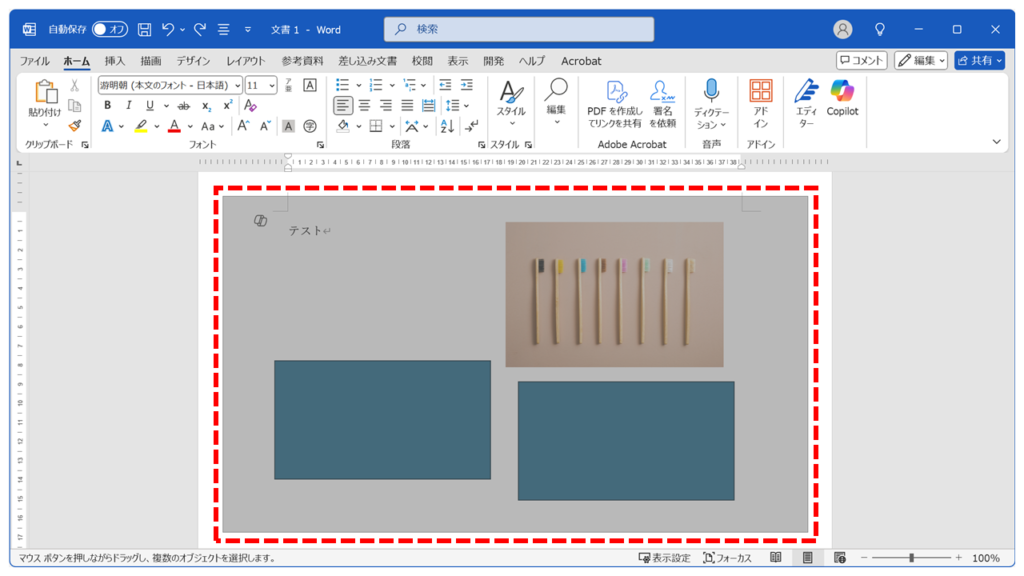This screenshot has height=576, width=1024.
Task: Toggle Italic formatting
Action: click(129, 106)
